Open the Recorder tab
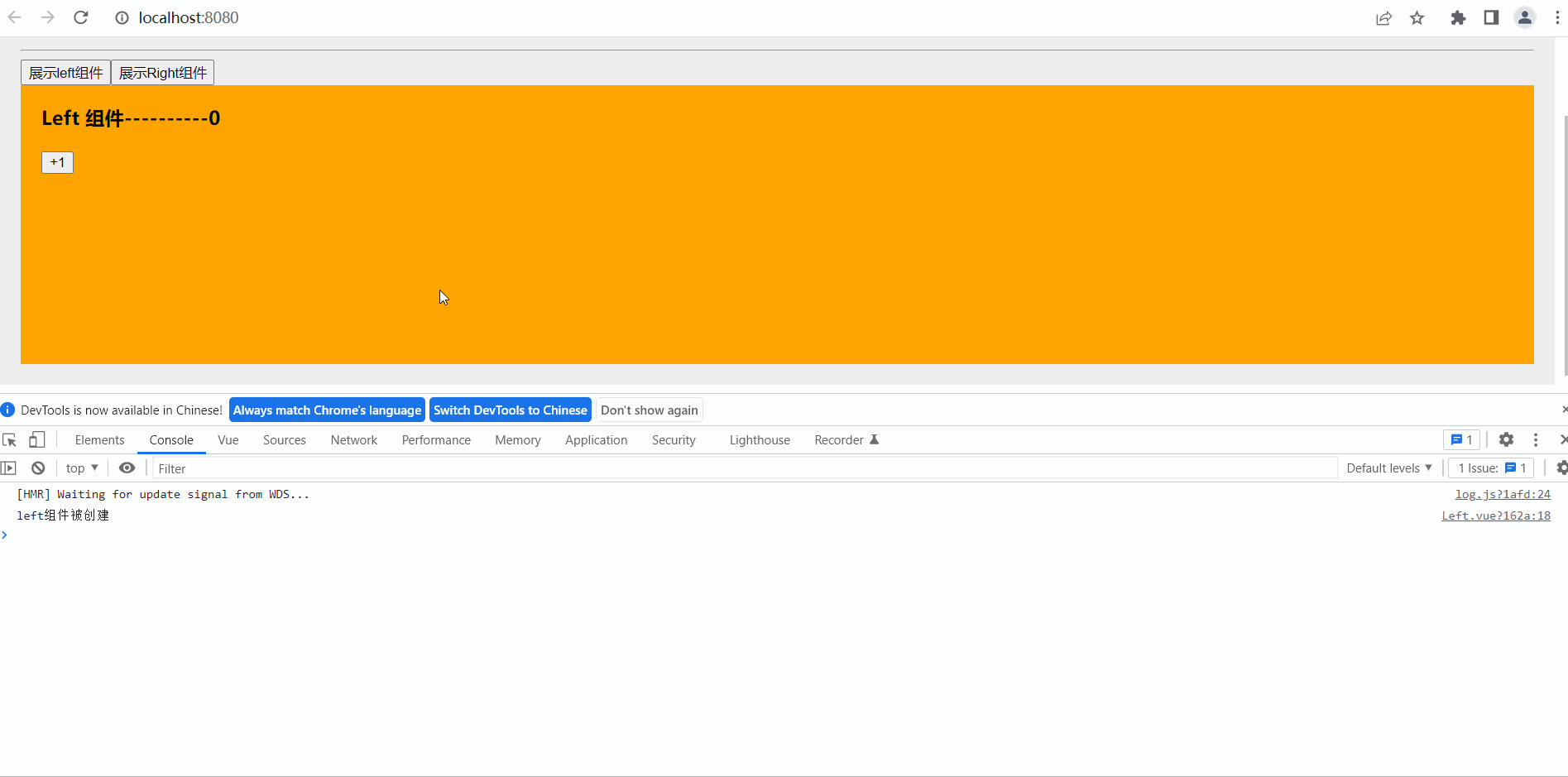The height and width of the screenshot is (777, 1568). 846,440
